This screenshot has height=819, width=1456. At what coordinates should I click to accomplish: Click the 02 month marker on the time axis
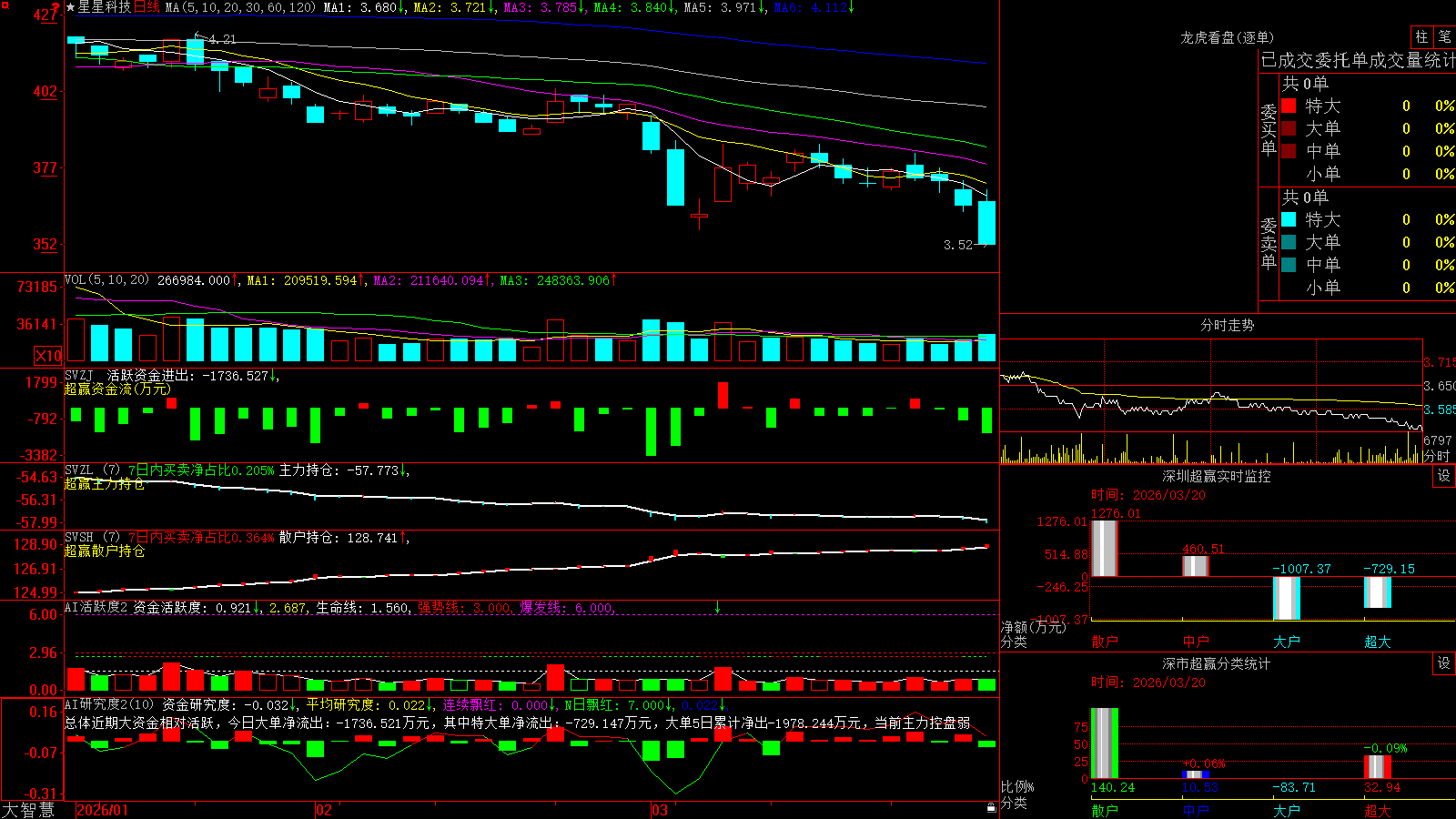[x=323, y=810]
